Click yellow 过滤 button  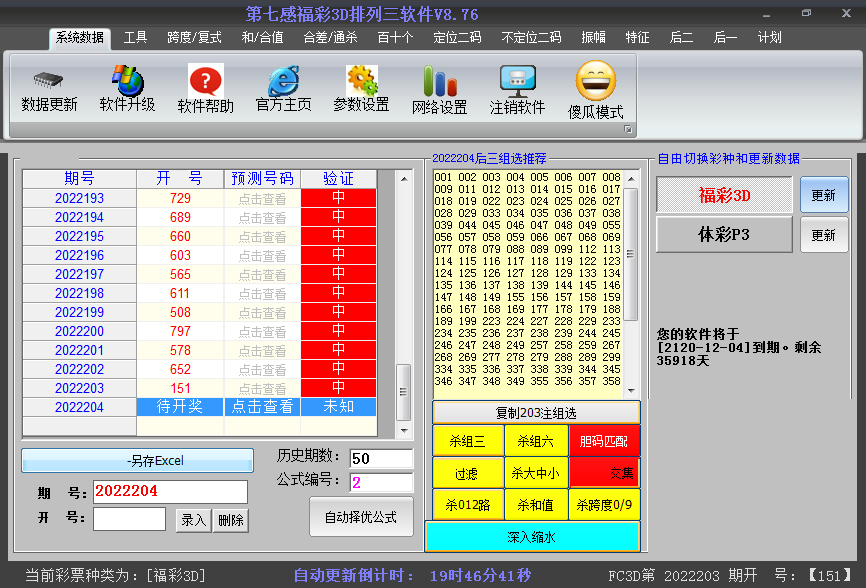468,473
